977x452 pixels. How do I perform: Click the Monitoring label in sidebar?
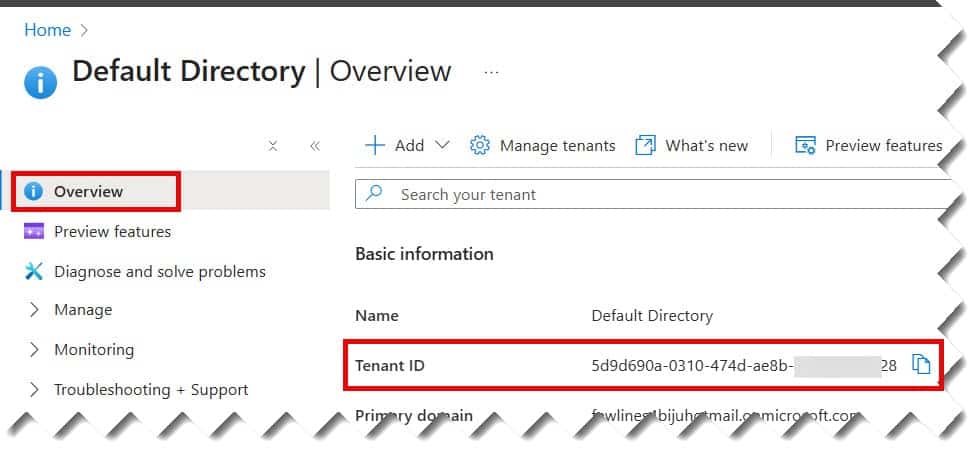coord(94,350)
